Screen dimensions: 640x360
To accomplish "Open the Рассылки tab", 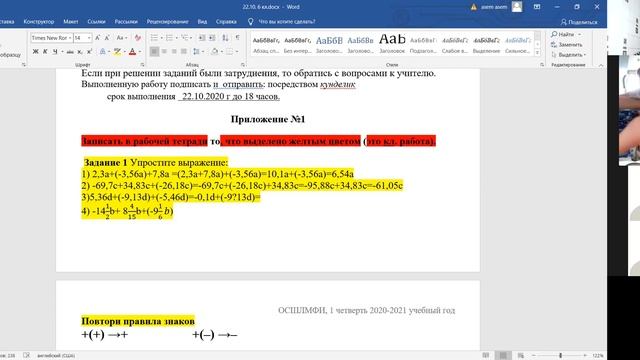I will (126, 22).
